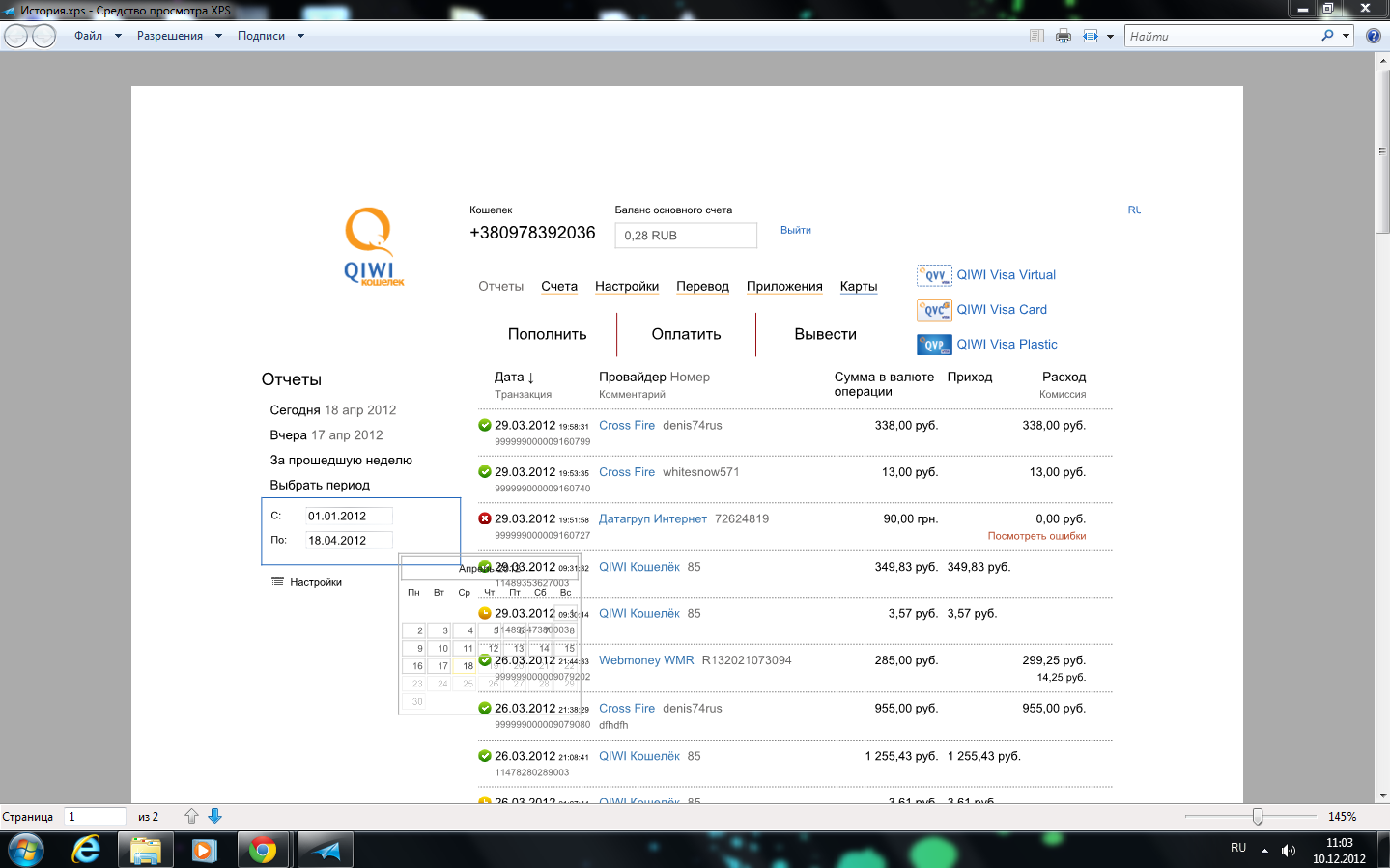Viewport: 1390px width, 868px height.
Task: Click the page view layout icon
Action: pyautogui.click(x=1091, y=36)
